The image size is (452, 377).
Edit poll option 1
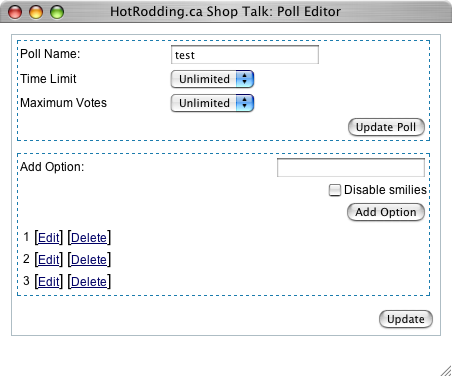[49, 238]
